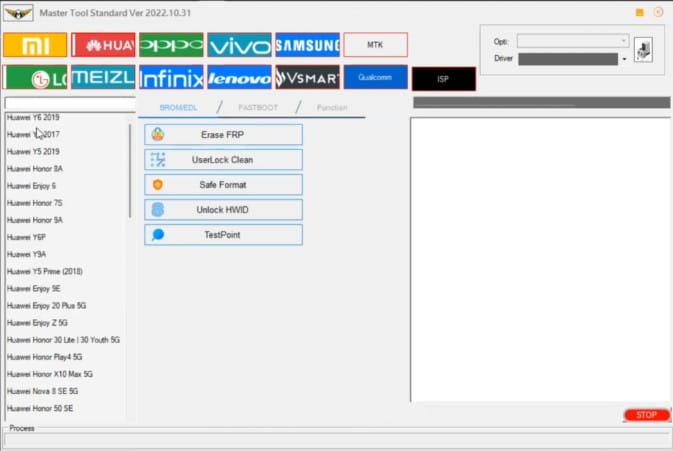This screenshot has width=673, height=451.
Task: Click the shield icon on Safe Format
Action: pyautogui.click(x=158, y=185)
